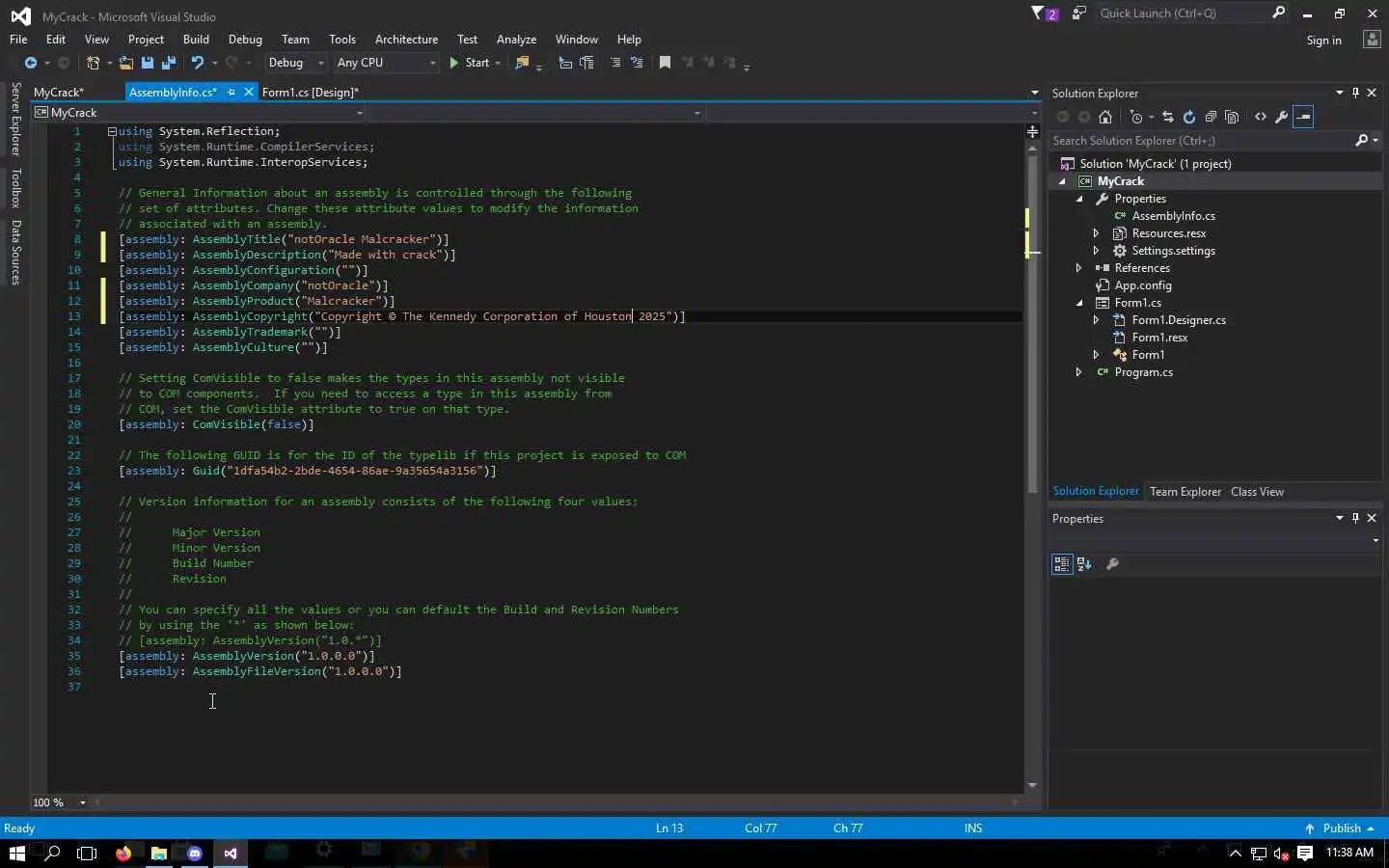The width and height of the screenshot is (1389, 868).
Task: Collapse the Form1.cs node
Action: click(1080, 303)
